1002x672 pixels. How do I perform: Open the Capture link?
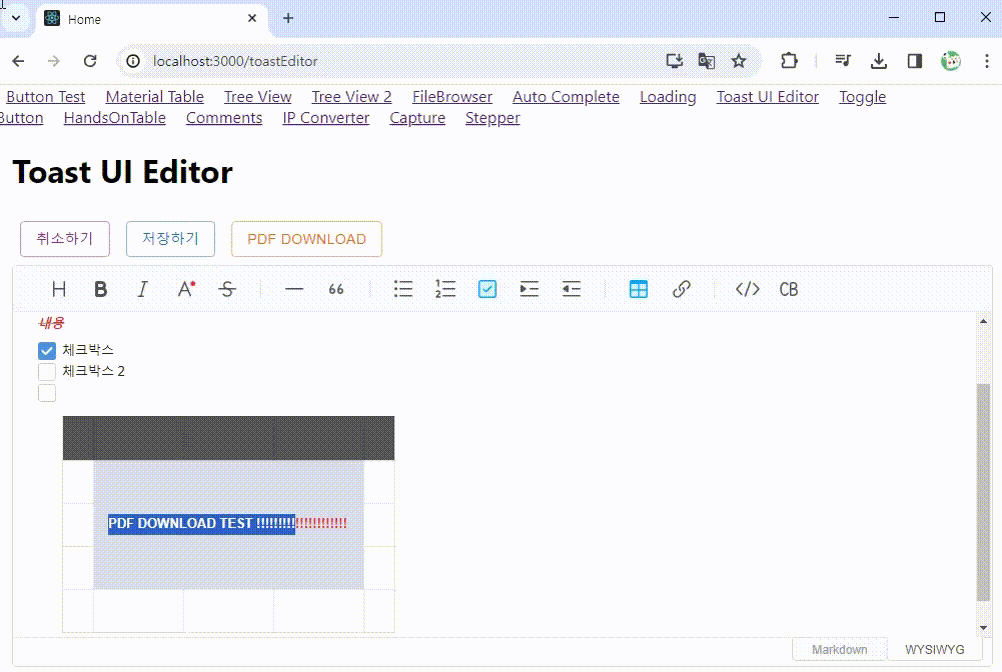click(x=417, y=118)
